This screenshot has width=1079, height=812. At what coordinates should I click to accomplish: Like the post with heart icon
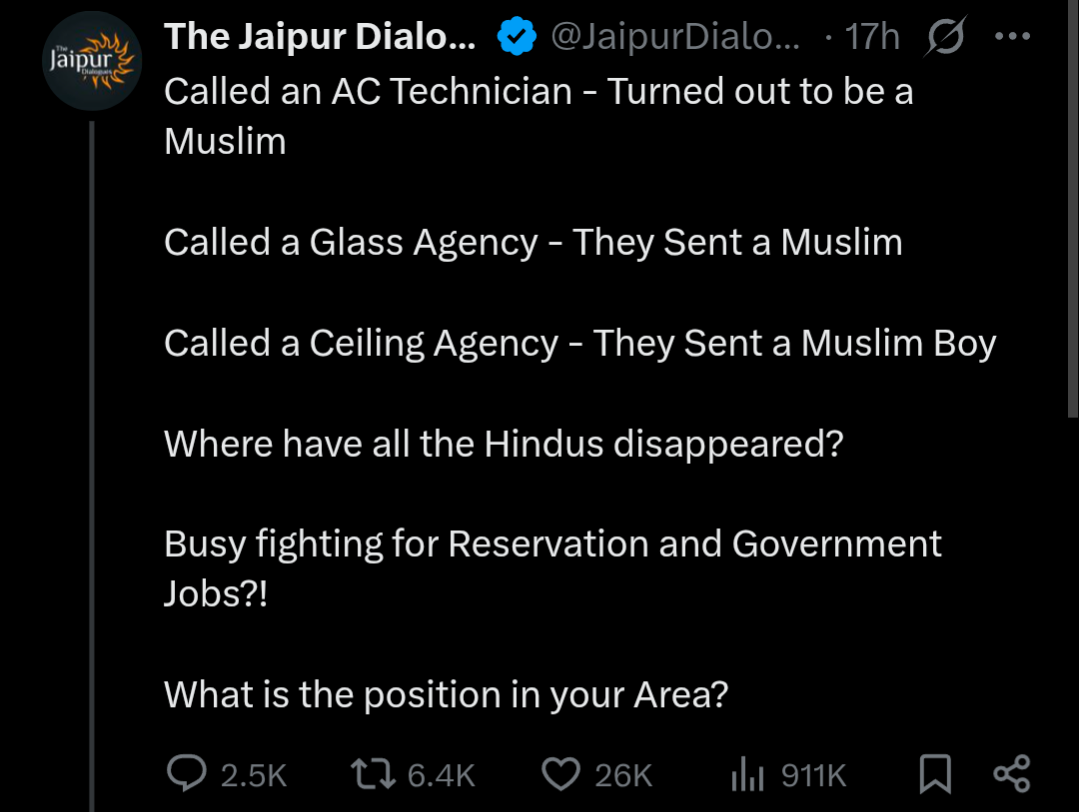pyautogui.click(x=562, y=773)
